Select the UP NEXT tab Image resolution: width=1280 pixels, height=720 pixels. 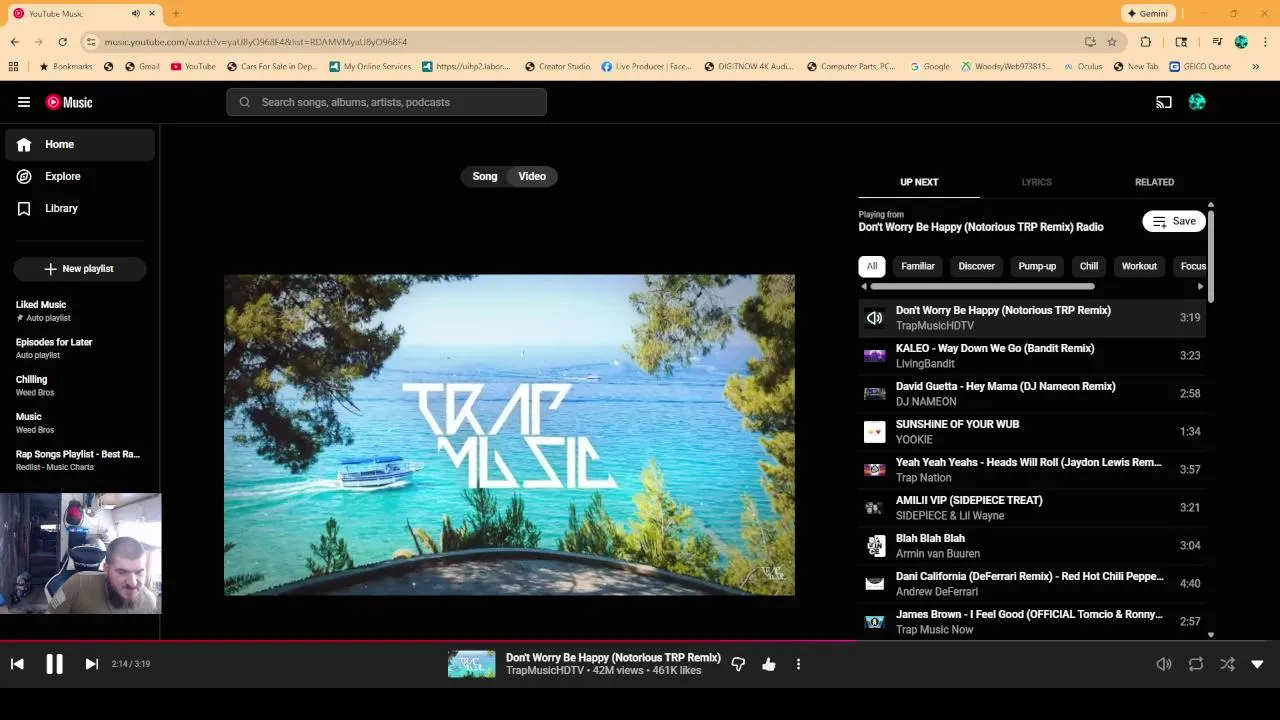919,182
